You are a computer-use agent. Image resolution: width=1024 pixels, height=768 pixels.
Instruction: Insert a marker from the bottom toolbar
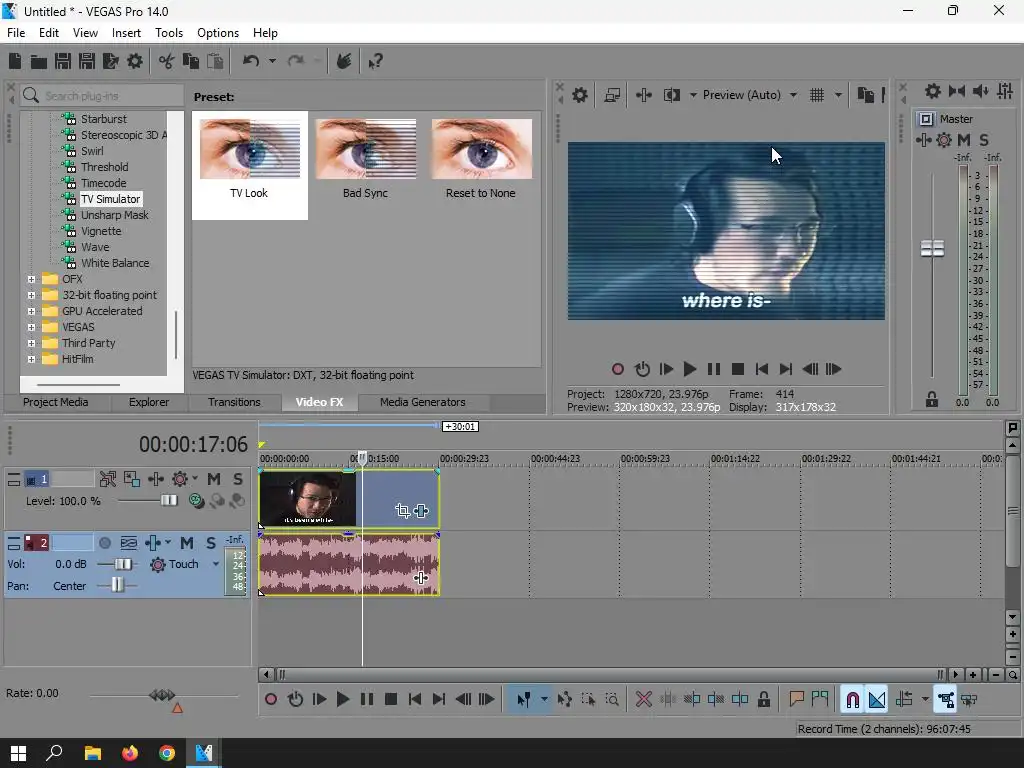[x=796, y=699]
